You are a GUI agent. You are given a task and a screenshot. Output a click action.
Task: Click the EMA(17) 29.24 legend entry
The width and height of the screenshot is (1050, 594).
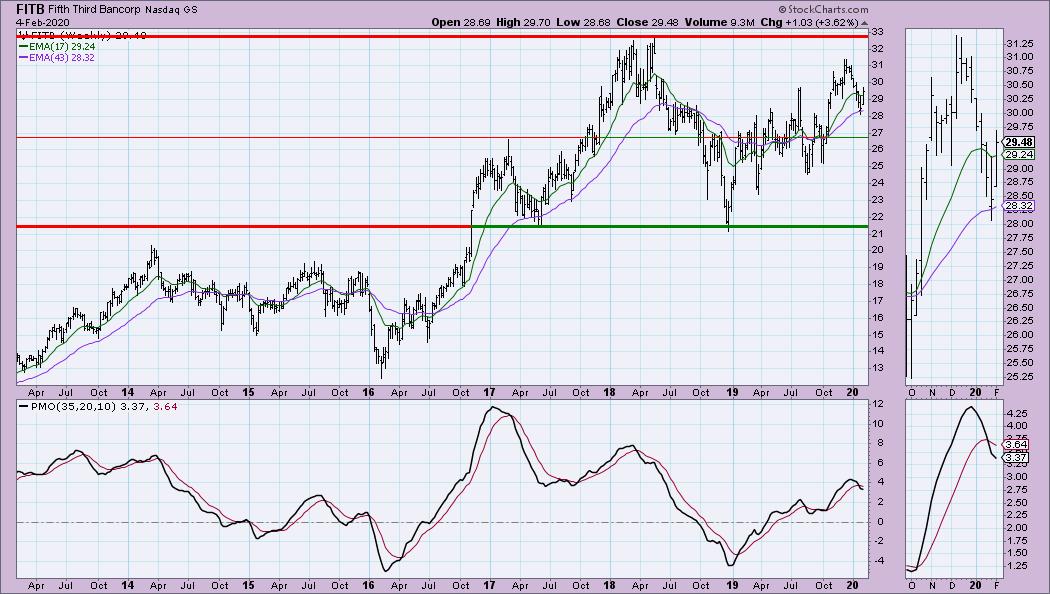point(57,47)
